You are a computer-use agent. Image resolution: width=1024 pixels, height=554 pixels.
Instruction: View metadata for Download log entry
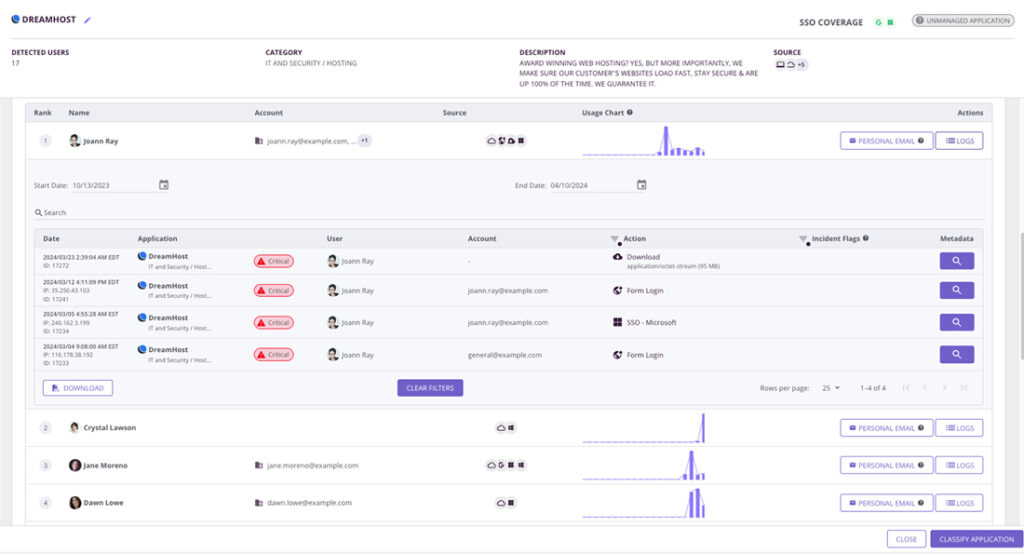coord(957,261)
